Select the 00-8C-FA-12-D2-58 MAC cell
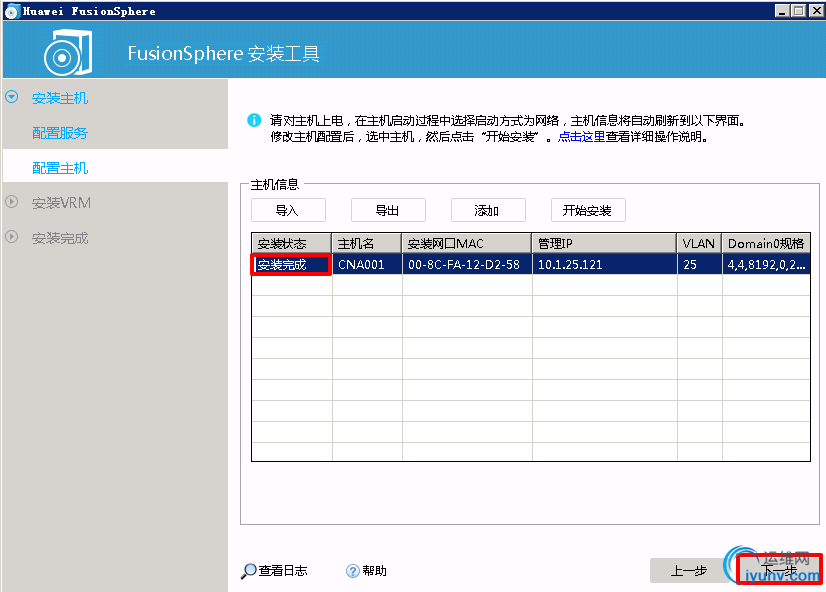The image size is (826, 592). click(467, 264)
